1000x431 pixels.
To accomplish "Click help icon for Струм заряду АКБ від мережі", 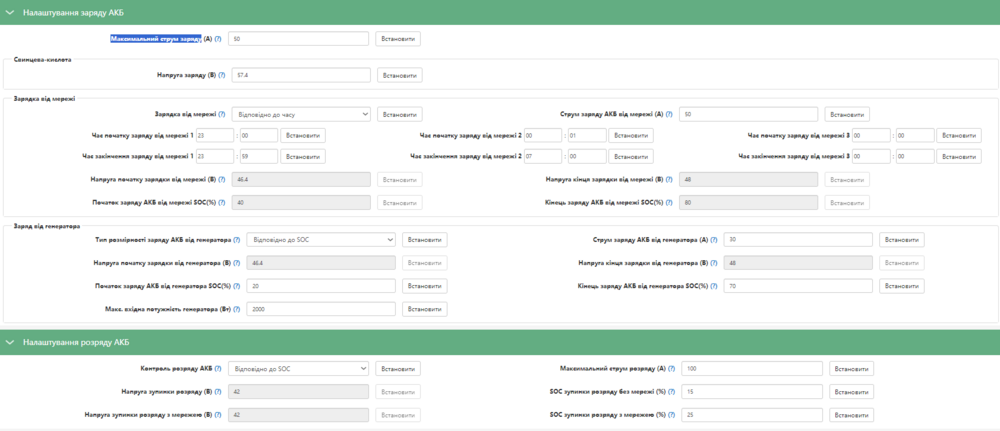I will click(670, 114).
